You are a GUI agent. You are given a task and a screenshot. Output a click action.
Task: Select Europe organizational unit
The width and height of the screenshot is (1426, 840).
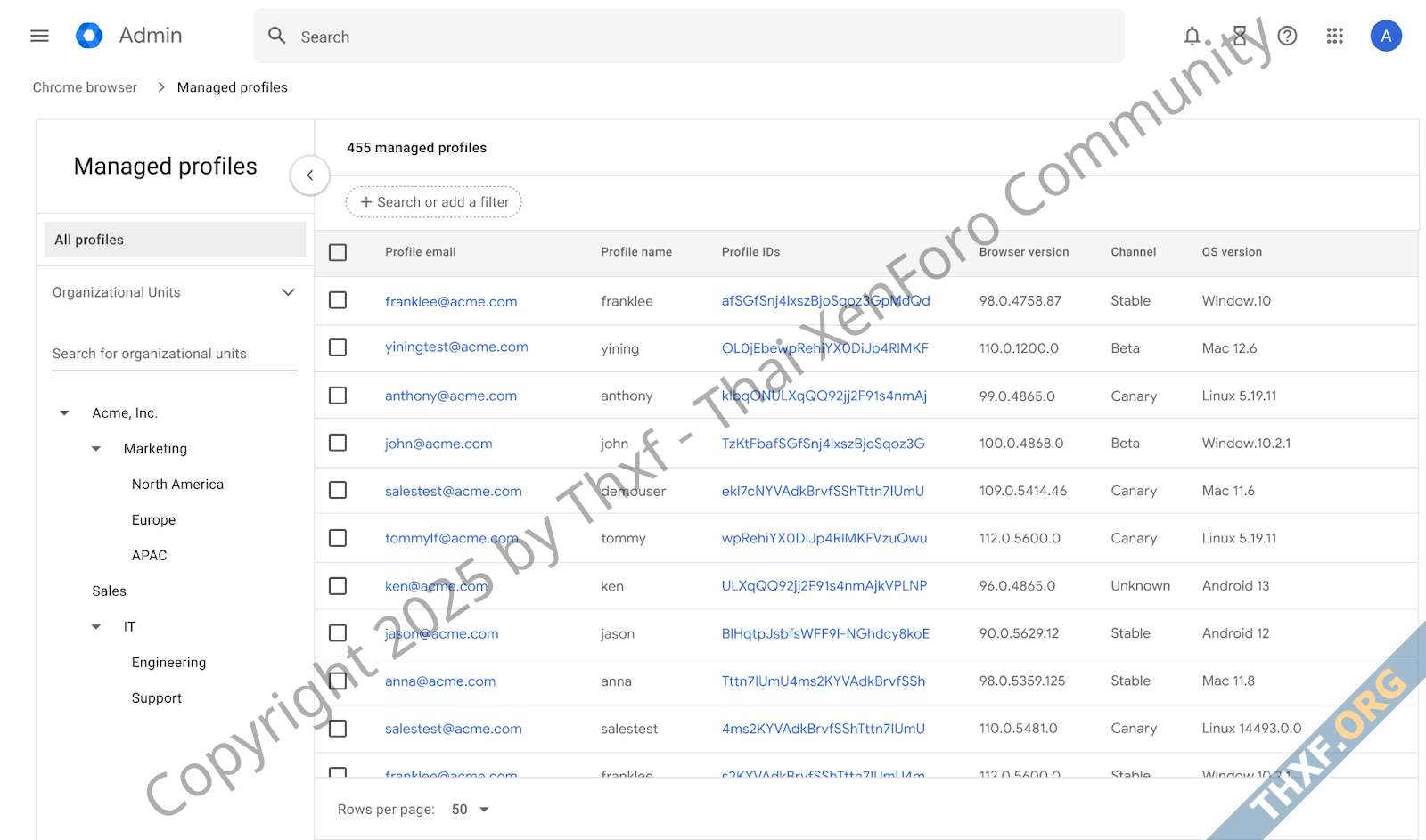(153, 520)
